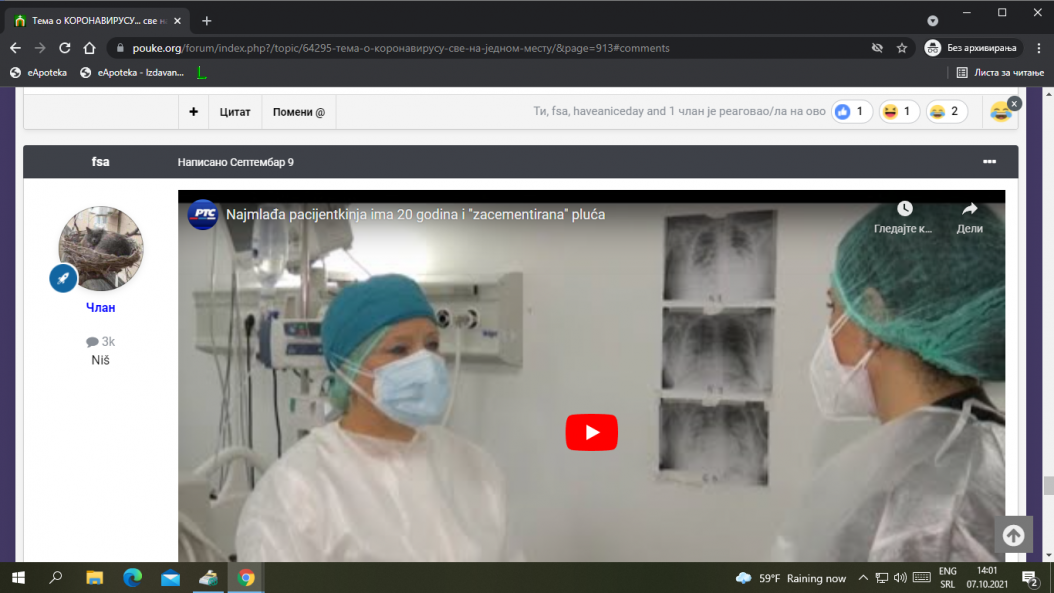The width and height of the screenshot is (1054, 593).
Task: Open a new browser tab
Action: [206, 21]
